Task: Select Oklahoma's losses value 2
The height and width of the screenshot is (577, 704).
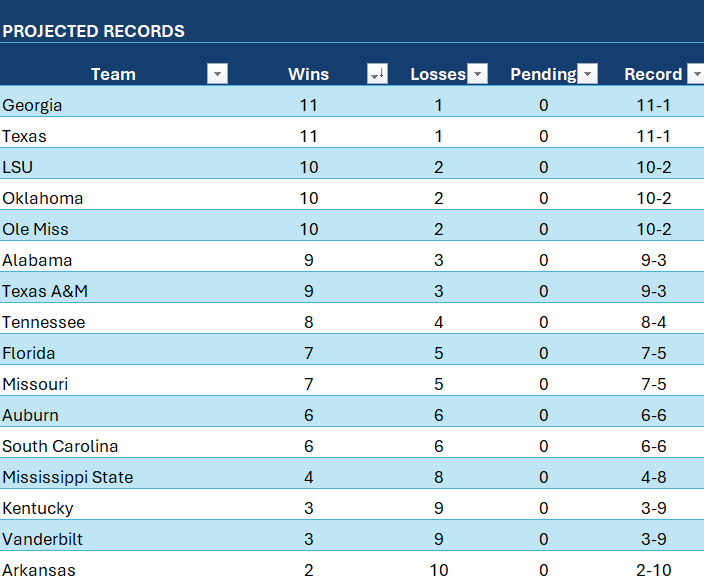Action: click(439, 198)
